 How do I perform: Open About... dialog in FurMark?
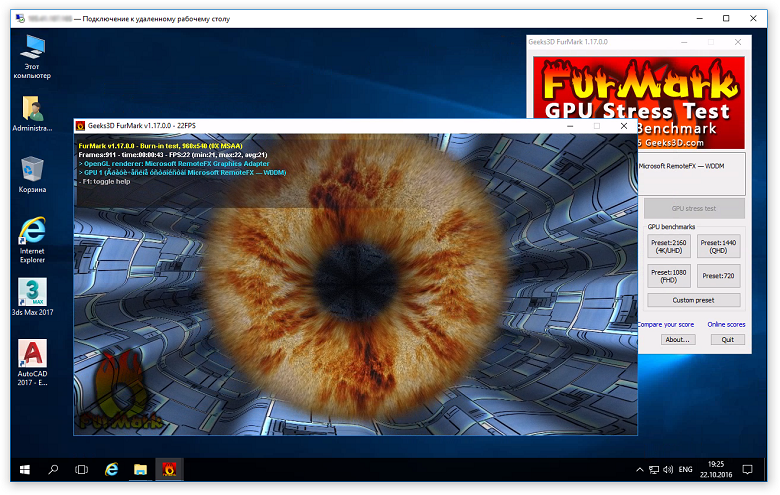678,340
